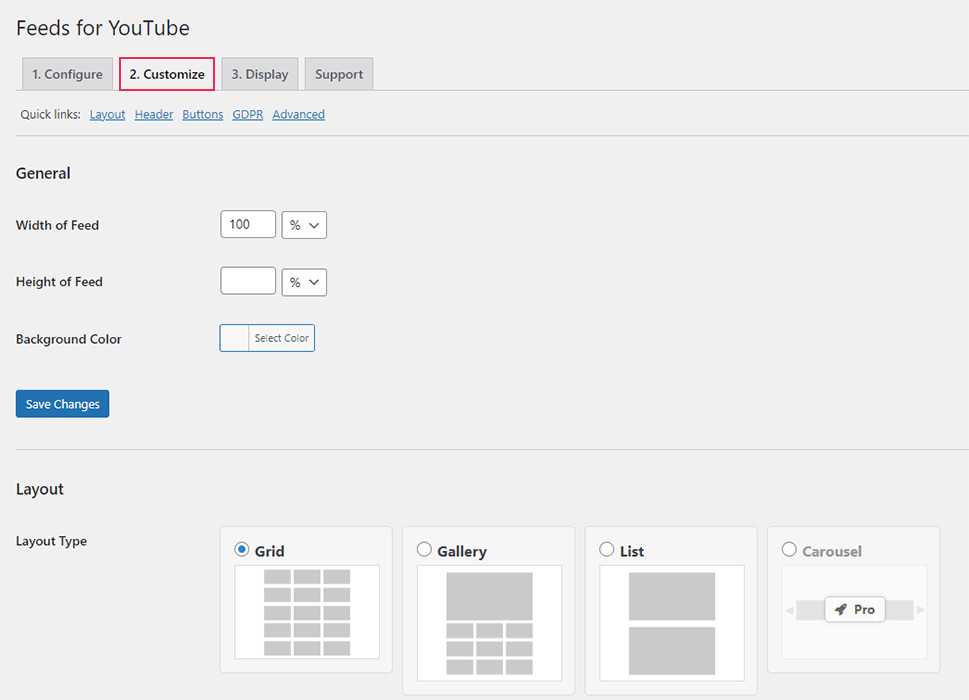
Task: Open the 3. Display tab
Action: 260,74
